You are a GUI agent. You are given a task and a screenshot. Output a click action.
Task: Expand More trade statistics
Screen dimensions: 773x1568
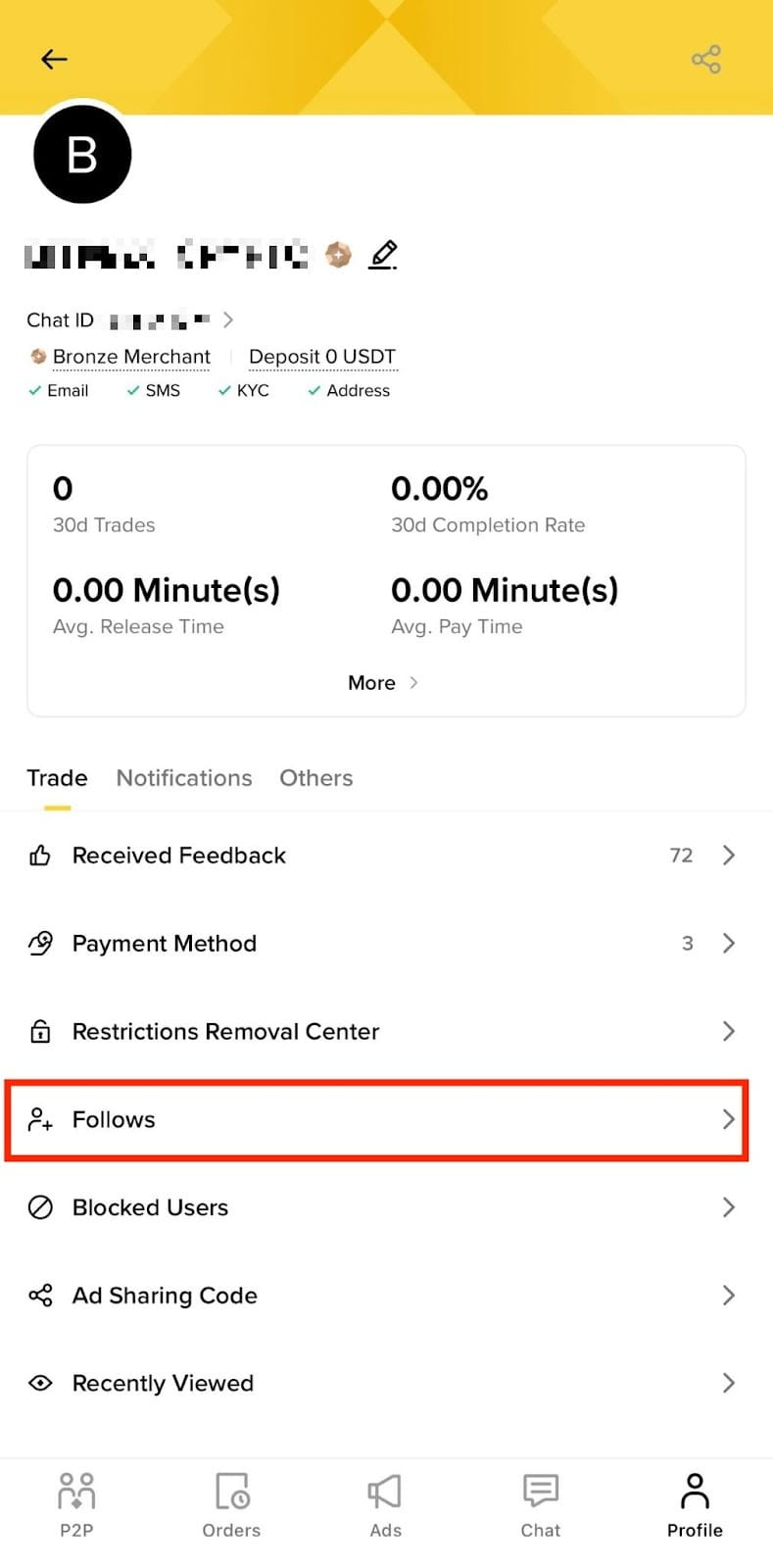(384, 683)
